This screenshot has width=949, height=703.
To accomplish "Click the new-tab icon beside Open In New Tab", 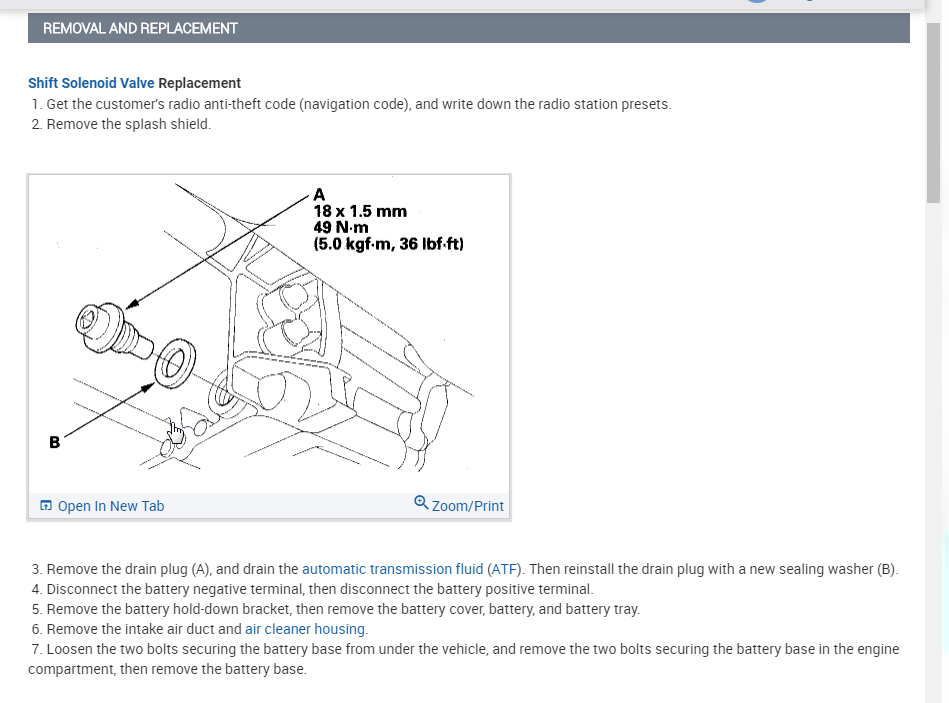I will pos(46,506).
